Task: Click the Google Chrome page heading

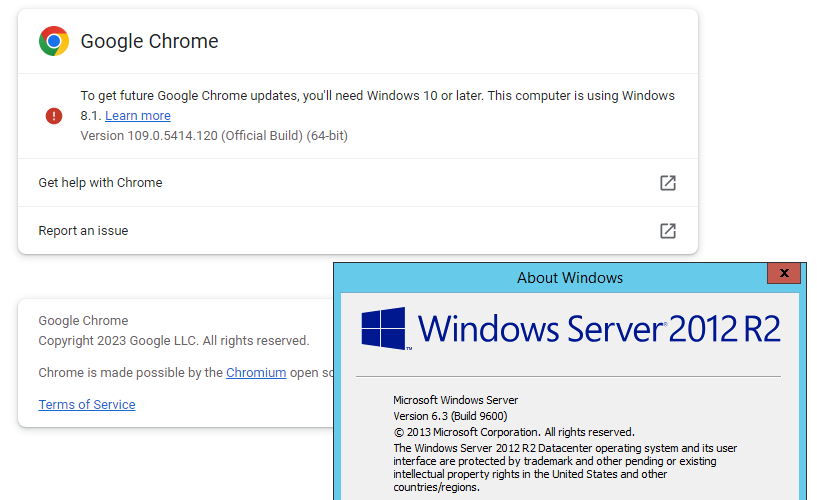Action: [149, 42]
